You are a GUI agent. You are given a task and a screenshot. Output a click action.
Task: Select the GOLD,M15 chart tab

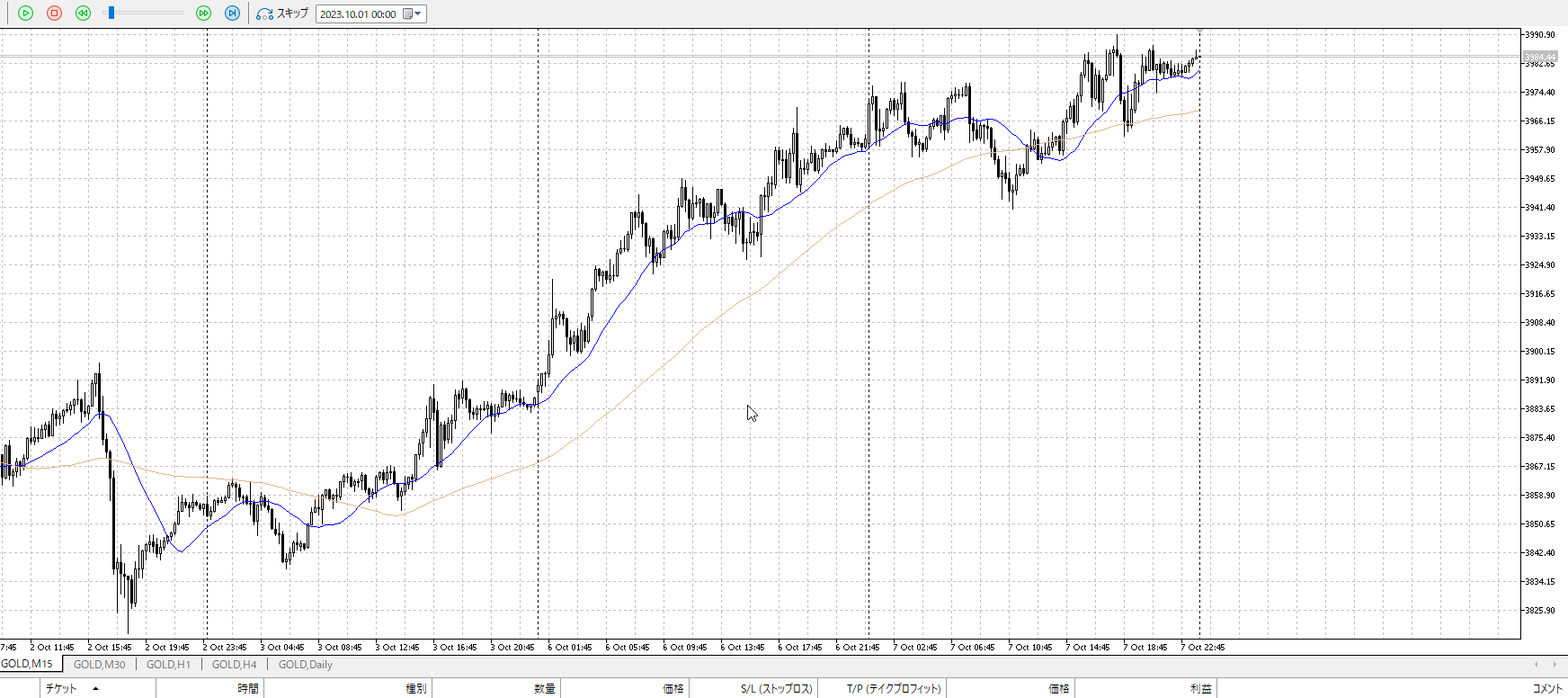[27, 664]
